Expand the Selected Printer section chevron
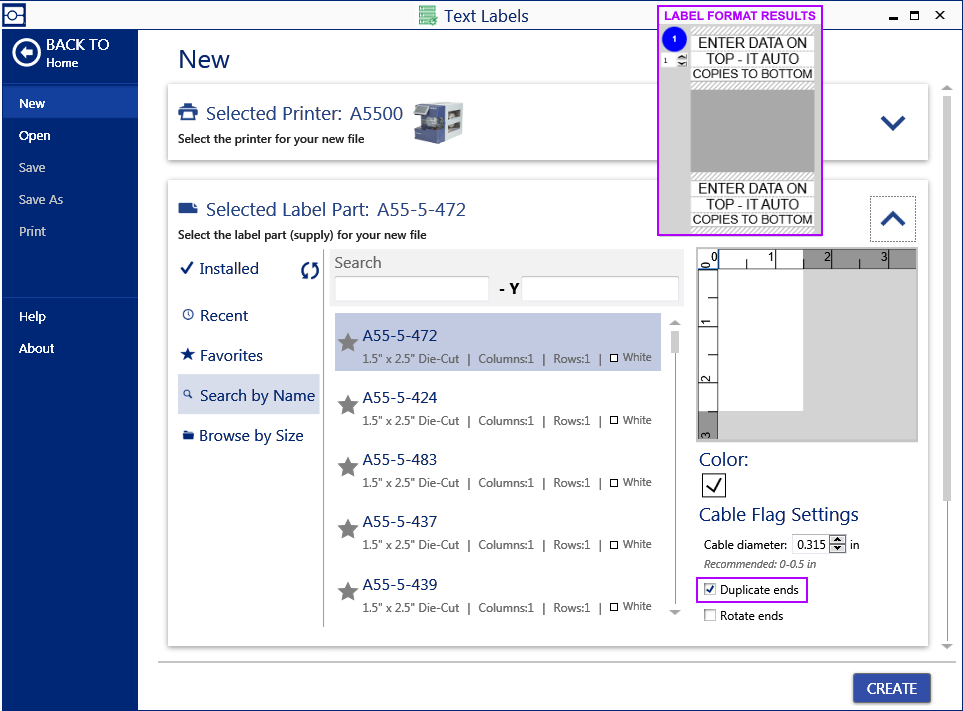 pyautogui.click(x=892, y=123)
